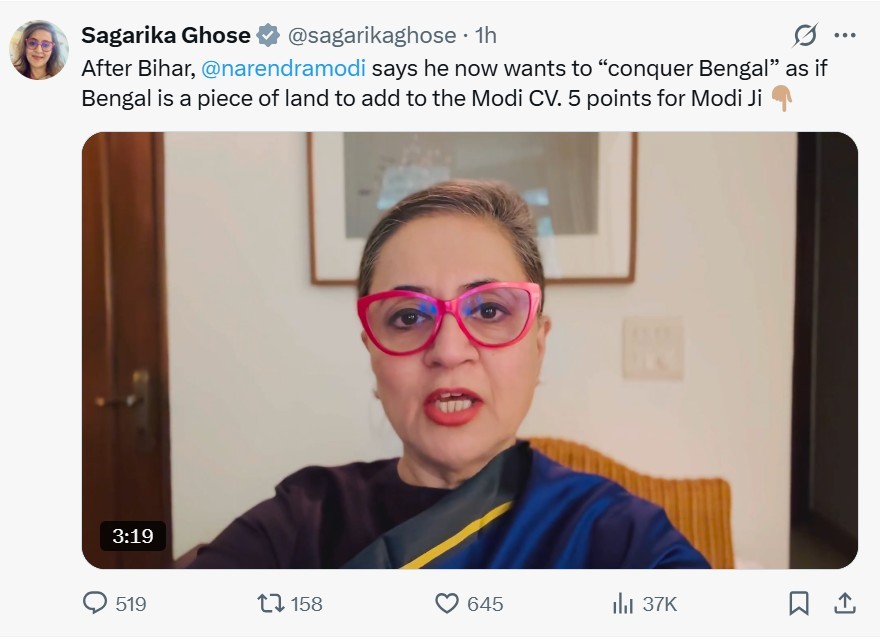Open the @narendramodi mention link
Screen dimensions: 880x643
coord(284,70)
